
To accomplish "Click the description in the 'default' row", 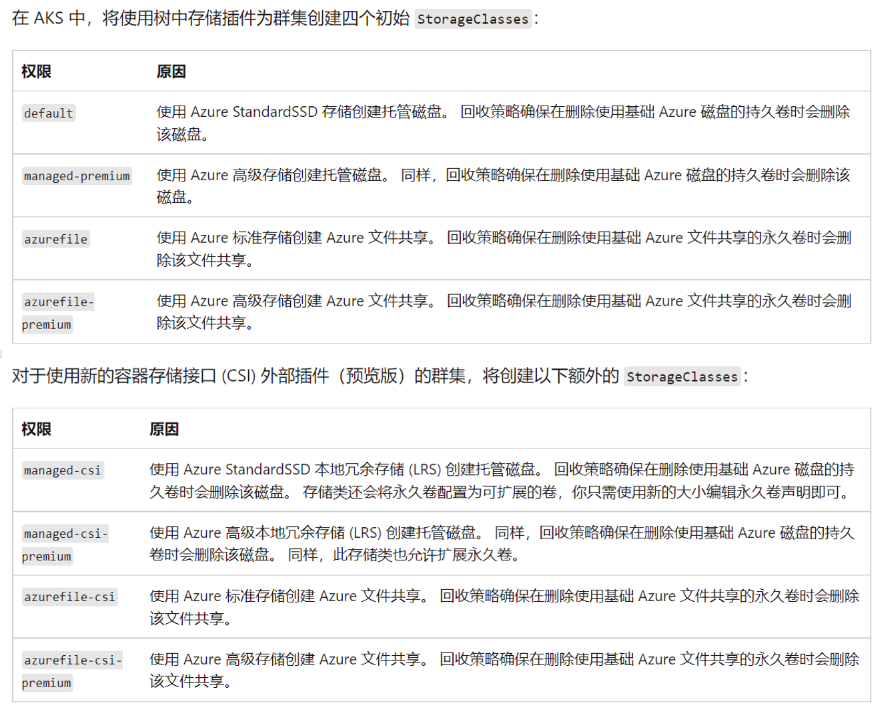I will [x=503, y=123].
